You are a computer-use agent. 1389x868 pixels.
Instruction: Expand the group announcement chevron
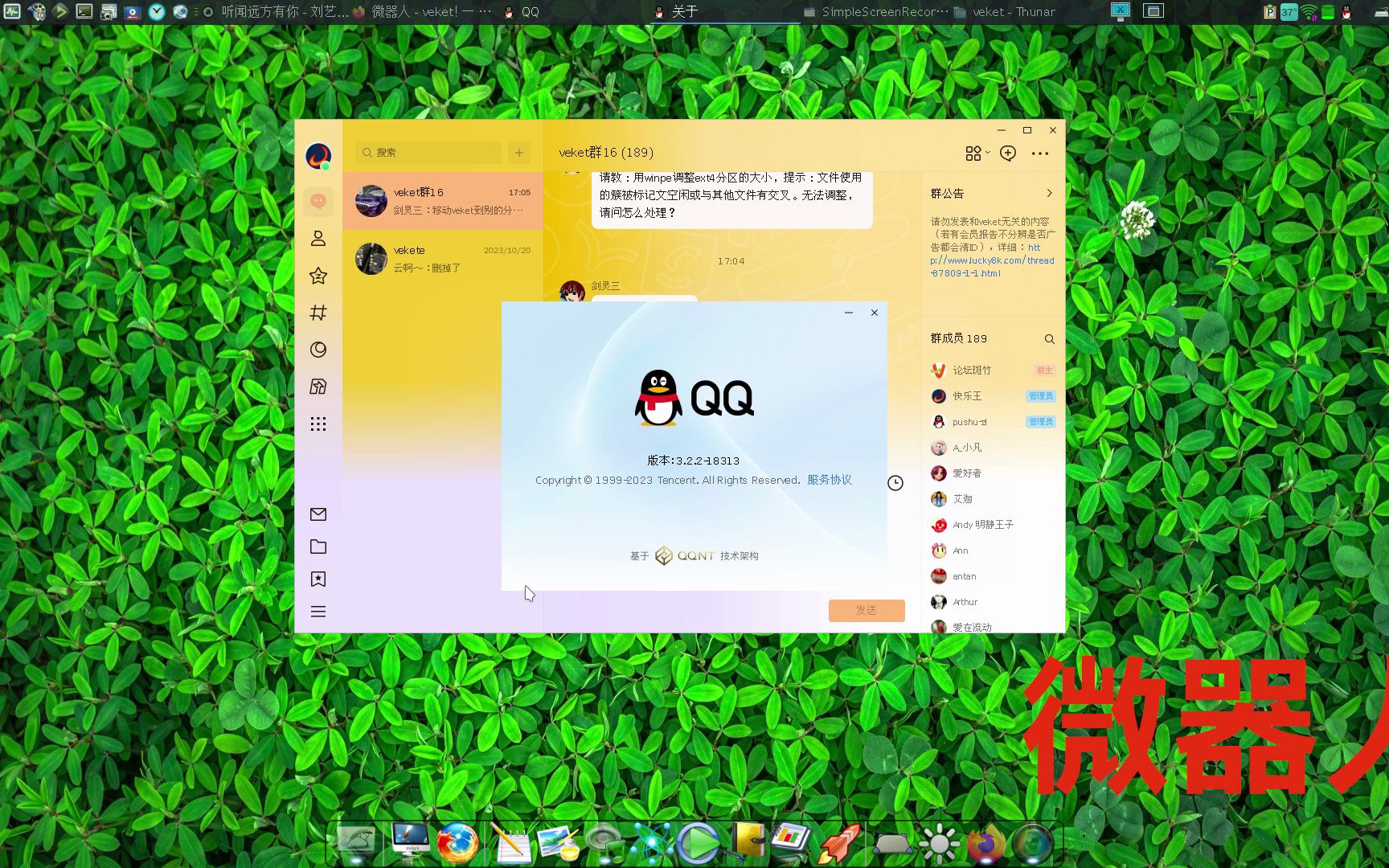[x=1049, y=193]
